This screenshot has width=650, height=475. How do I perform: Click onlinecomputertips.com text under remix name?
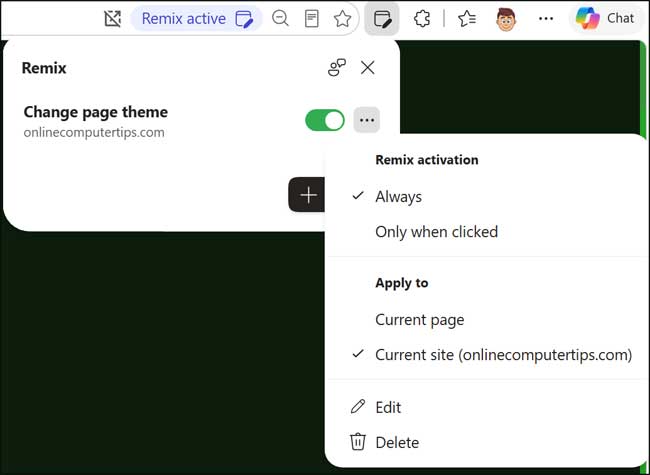(94, 132)
